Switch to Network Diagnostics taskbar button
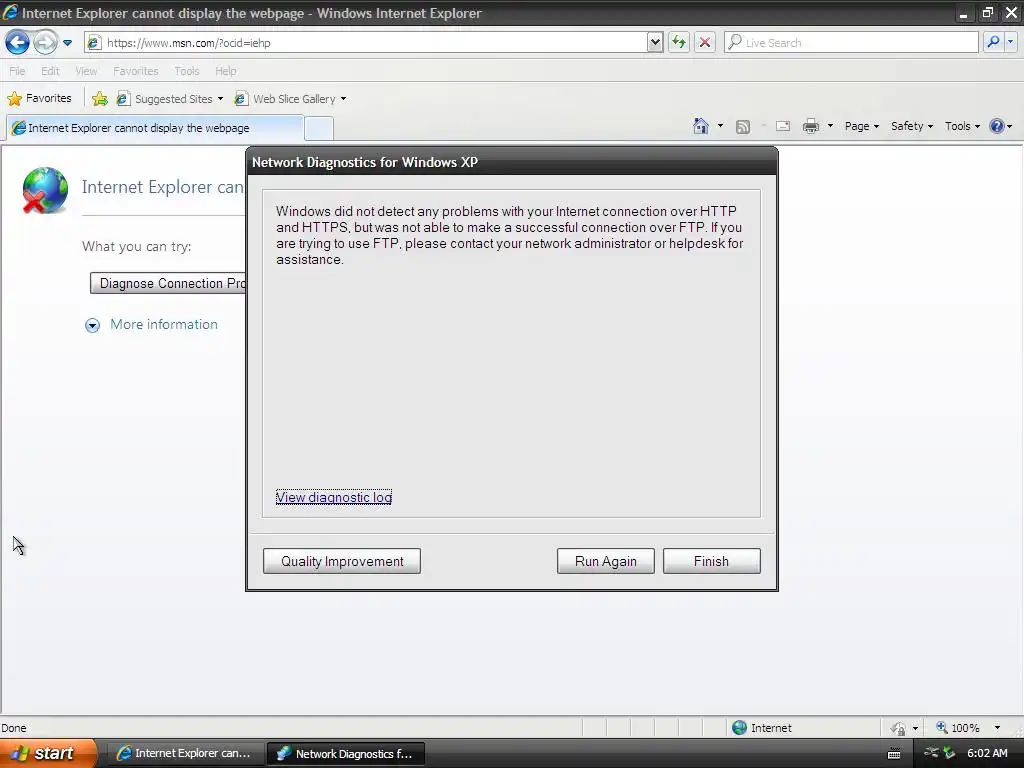Screen dimensions: 1024x768 coord(346,754)
